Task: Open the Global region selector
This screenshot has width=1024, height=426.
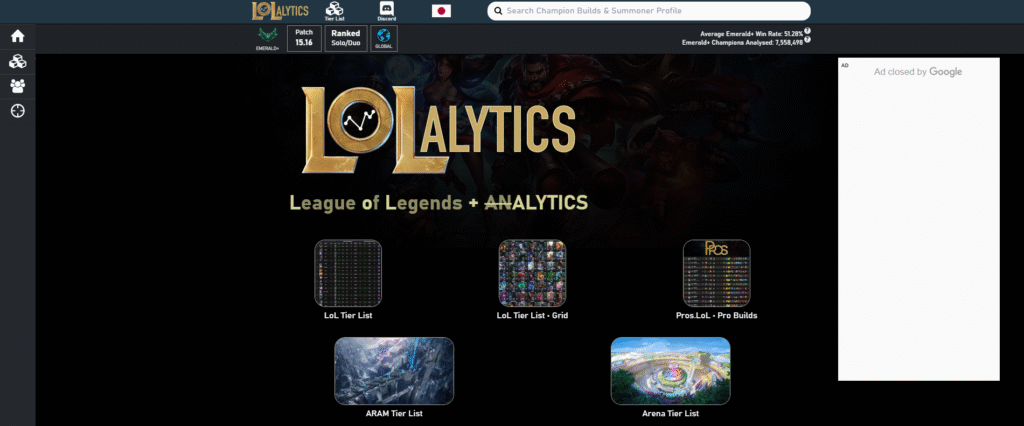Action: (384, 39)
